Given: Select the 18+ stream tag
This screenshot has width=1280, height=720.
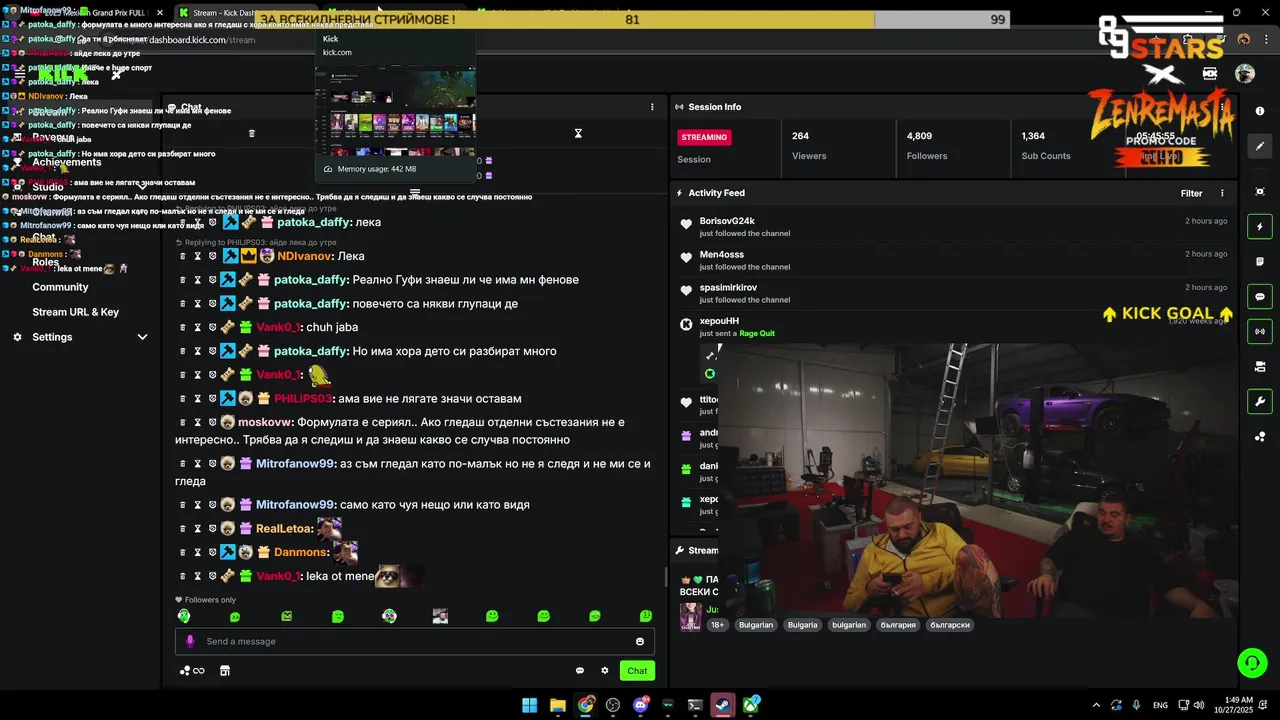Looking at the screenshot, I should [x=717, y=625].
